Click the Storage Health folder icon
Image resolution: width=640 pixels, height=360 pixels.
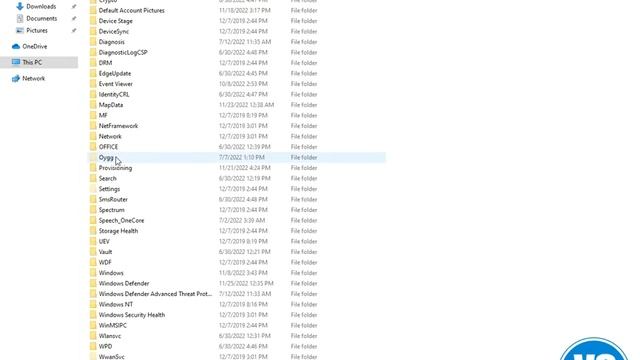[x=93, y=231]
